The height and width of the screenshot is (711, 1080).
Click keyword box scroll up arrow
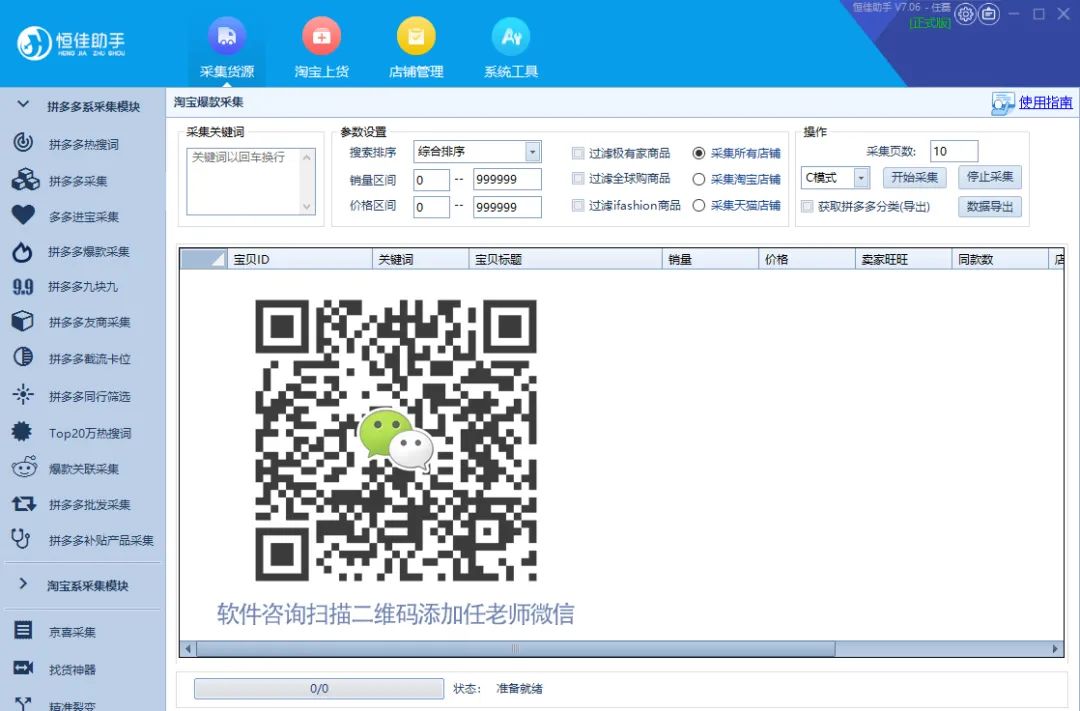307,158
